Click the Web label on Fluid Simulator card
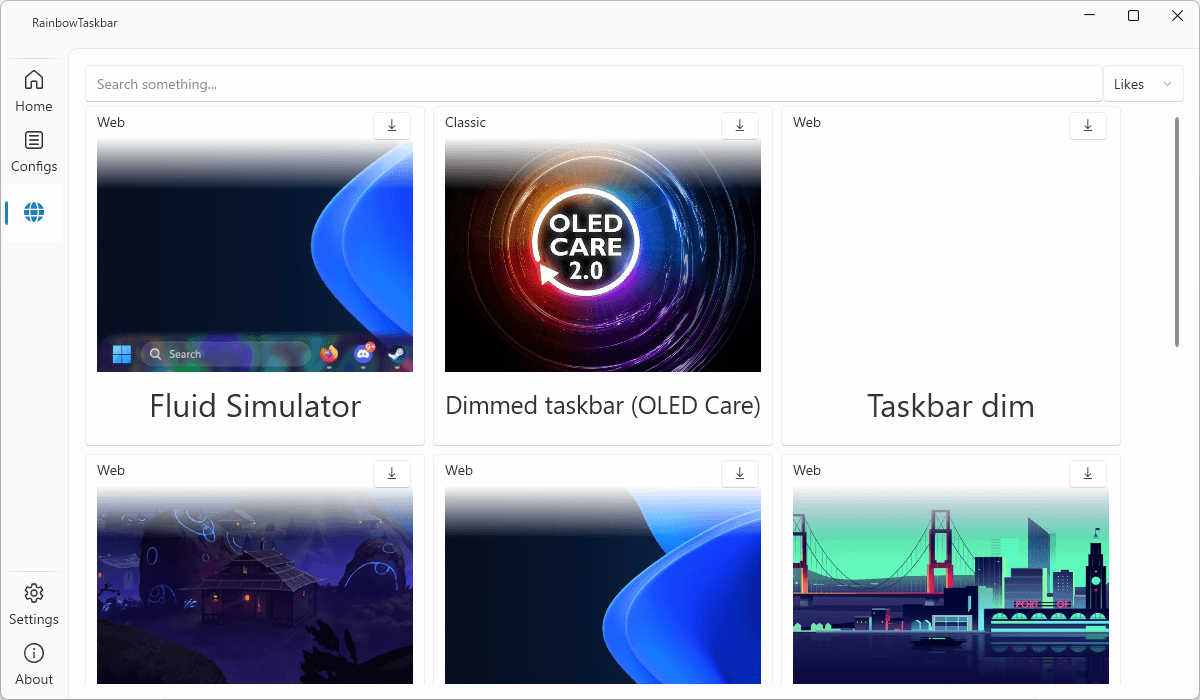This screenshot has height=700, width=1200. coord(111,122)
